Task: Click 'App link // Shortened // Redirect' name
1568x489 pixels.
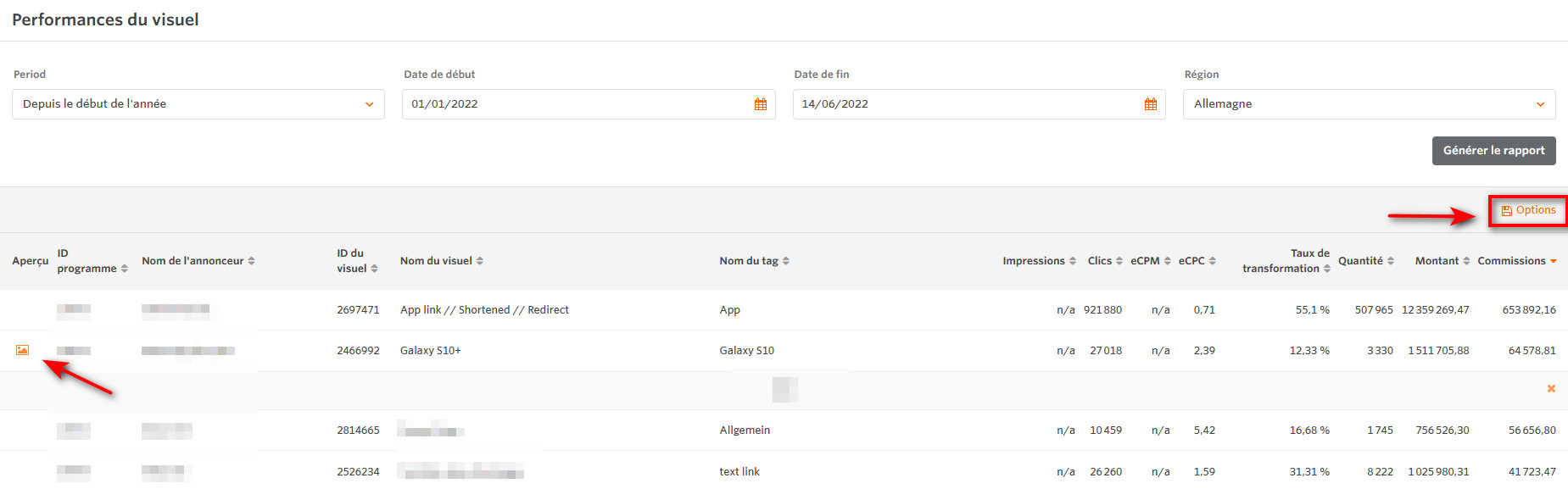Action: click(x=484, y=310)
